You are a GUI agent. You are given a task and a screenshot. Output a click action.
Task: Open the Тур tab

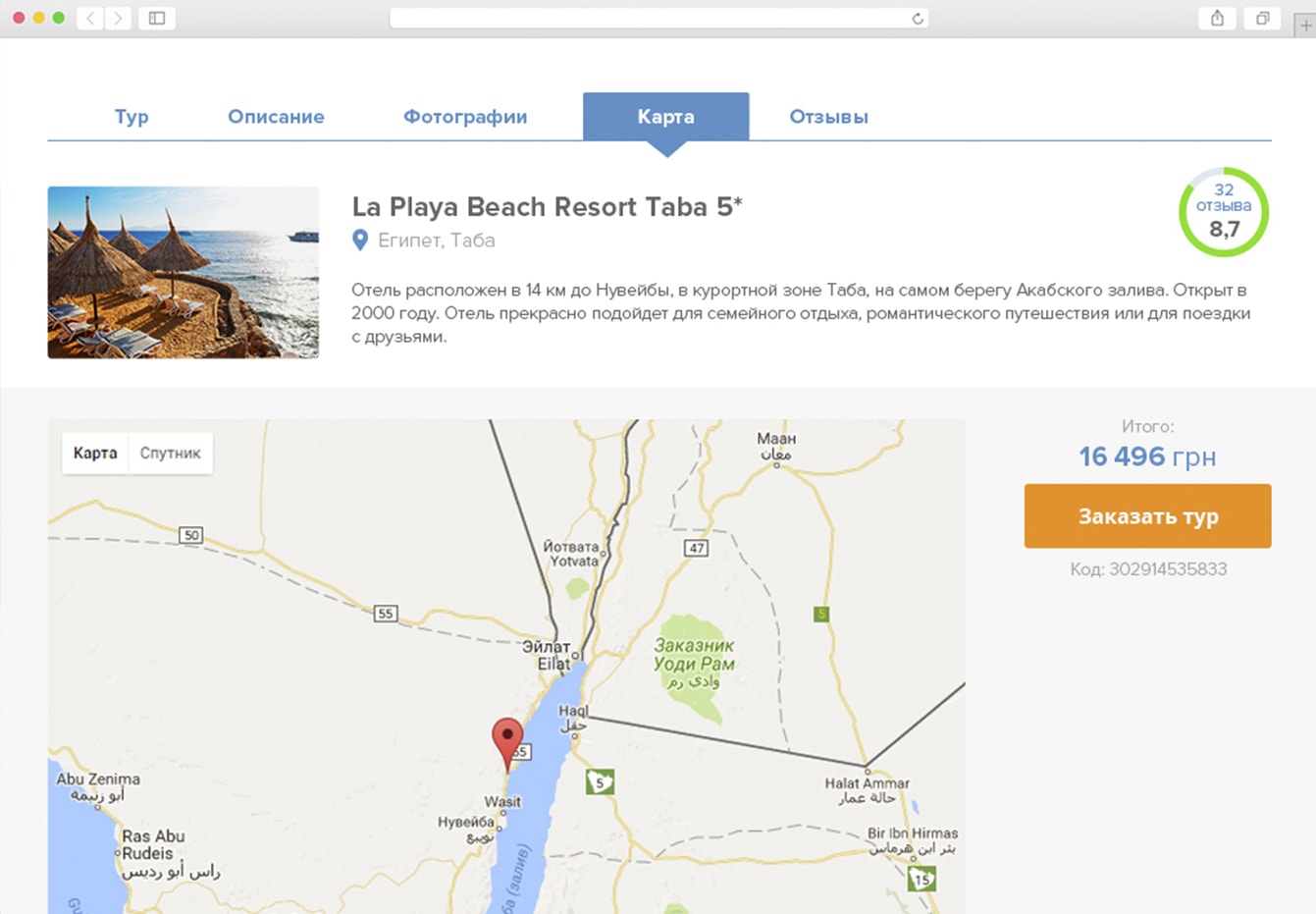[x=132, y=117]
